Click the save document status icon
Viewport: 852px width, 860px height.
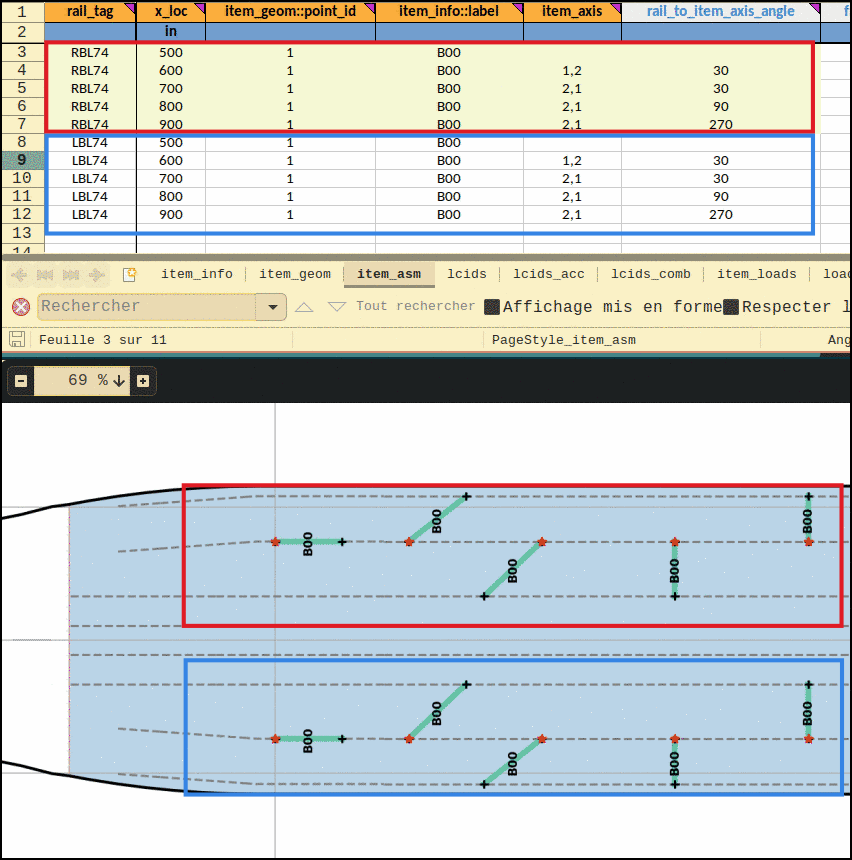click(16, 339)
